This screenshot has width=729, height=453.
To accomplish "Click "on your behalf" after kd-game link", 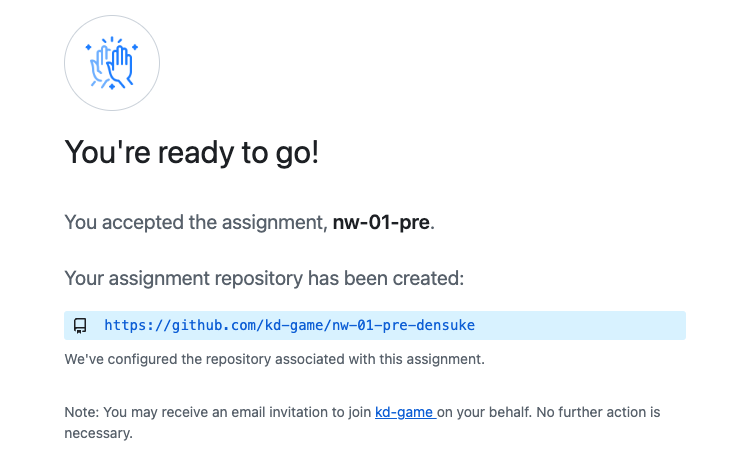I will pyautogui.click(x=484, y=412).
